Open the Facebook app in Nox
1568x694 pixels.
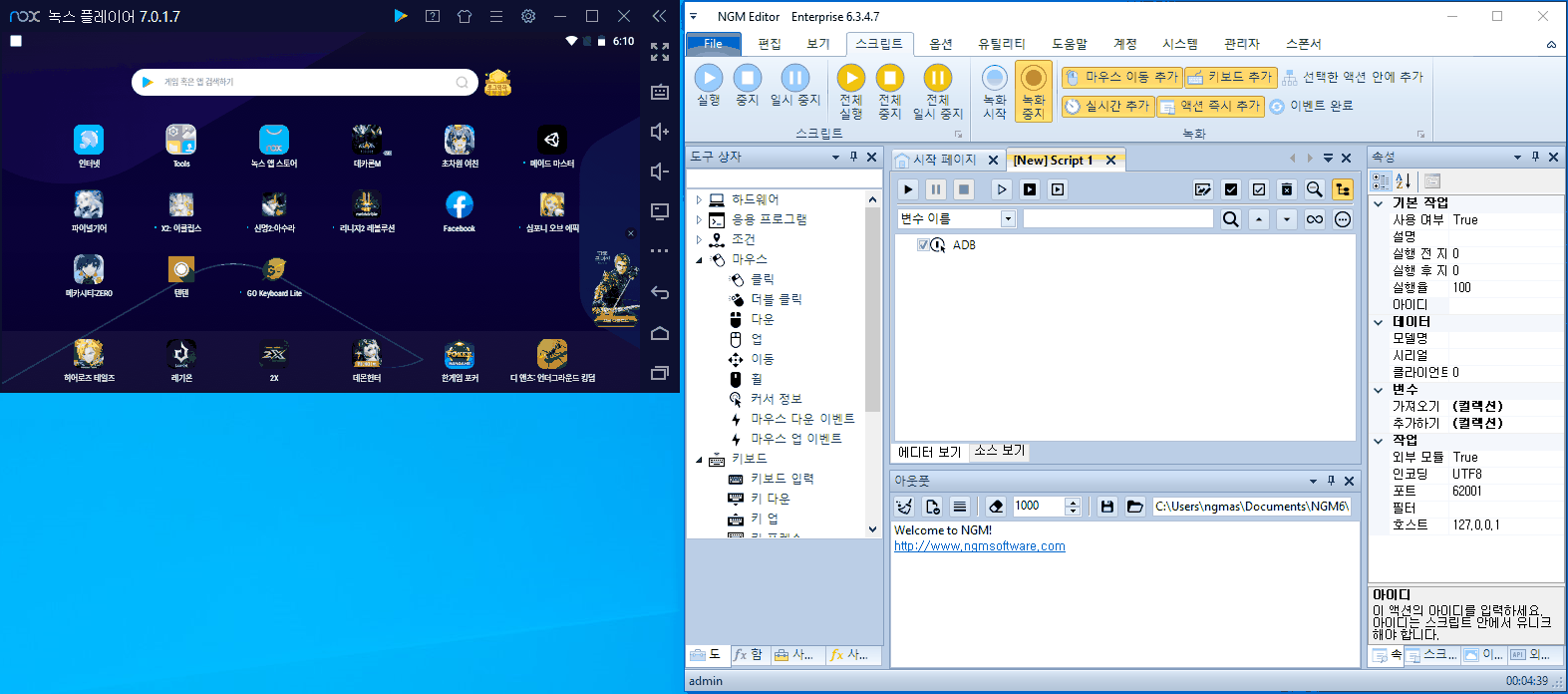459,210
